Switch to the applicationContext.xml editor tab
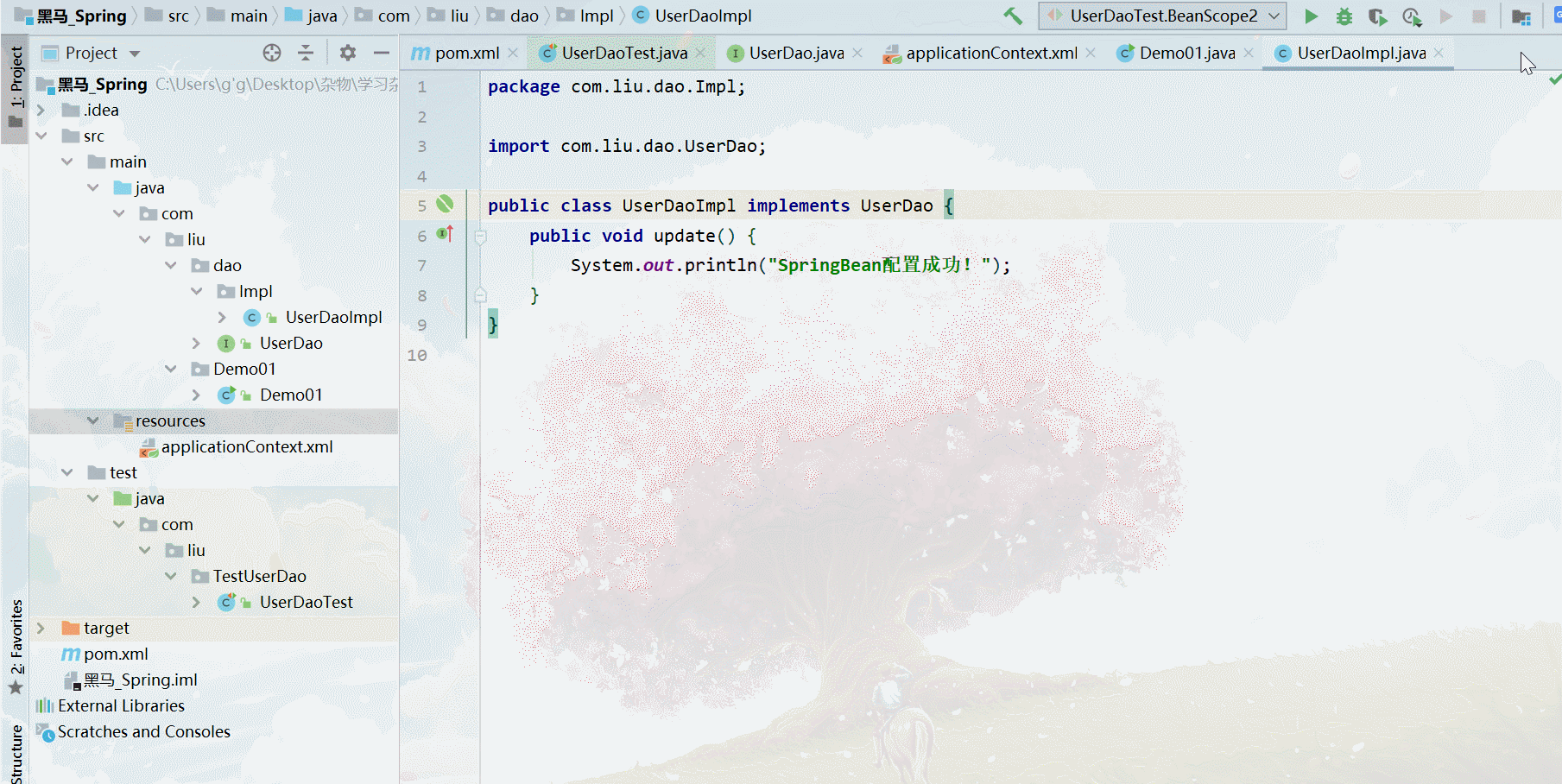This screenshot has width=1562, height=784. 990,53
